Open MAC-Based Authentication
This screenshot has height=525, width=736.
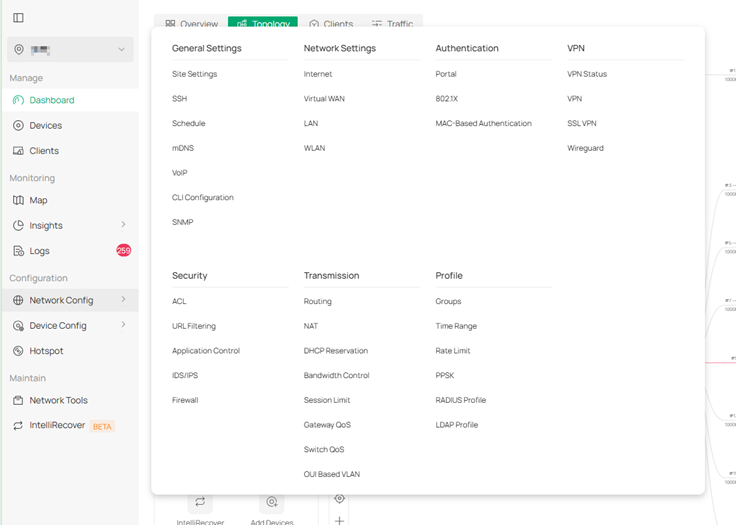tap(483, 124)
